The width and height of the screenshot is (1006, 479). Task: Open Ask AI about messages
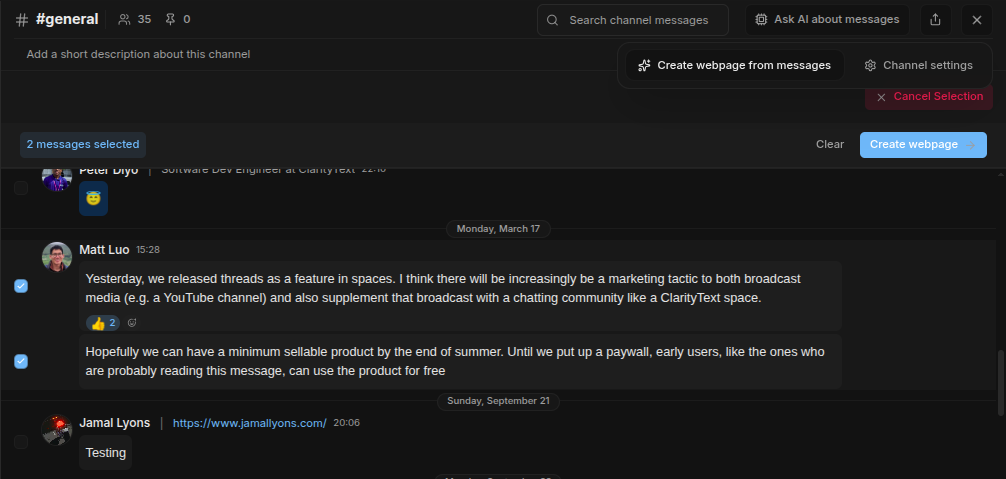[827, 20]
